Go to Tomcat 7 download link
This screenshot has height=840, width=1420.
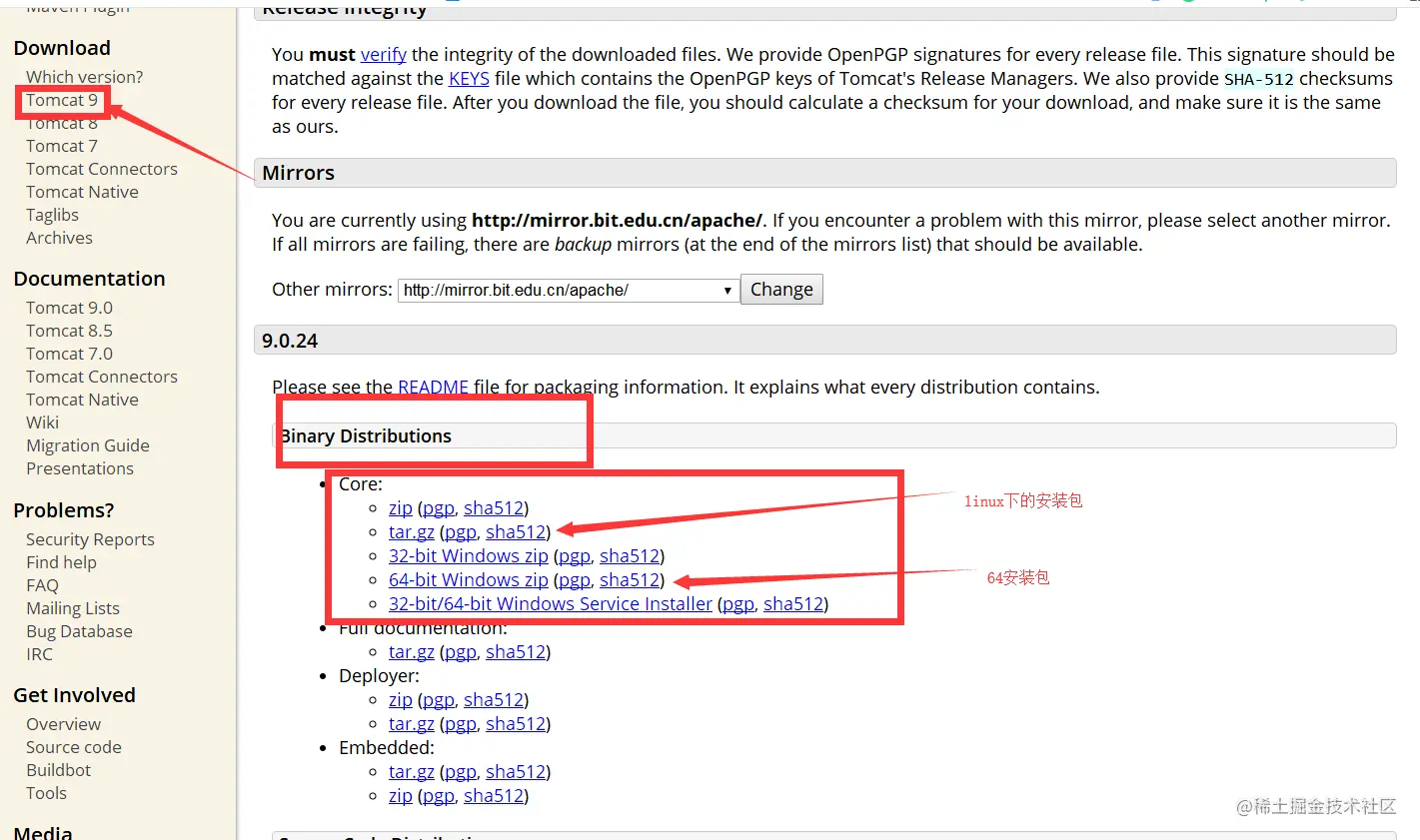pyautogui.click(x=62, y=146)
